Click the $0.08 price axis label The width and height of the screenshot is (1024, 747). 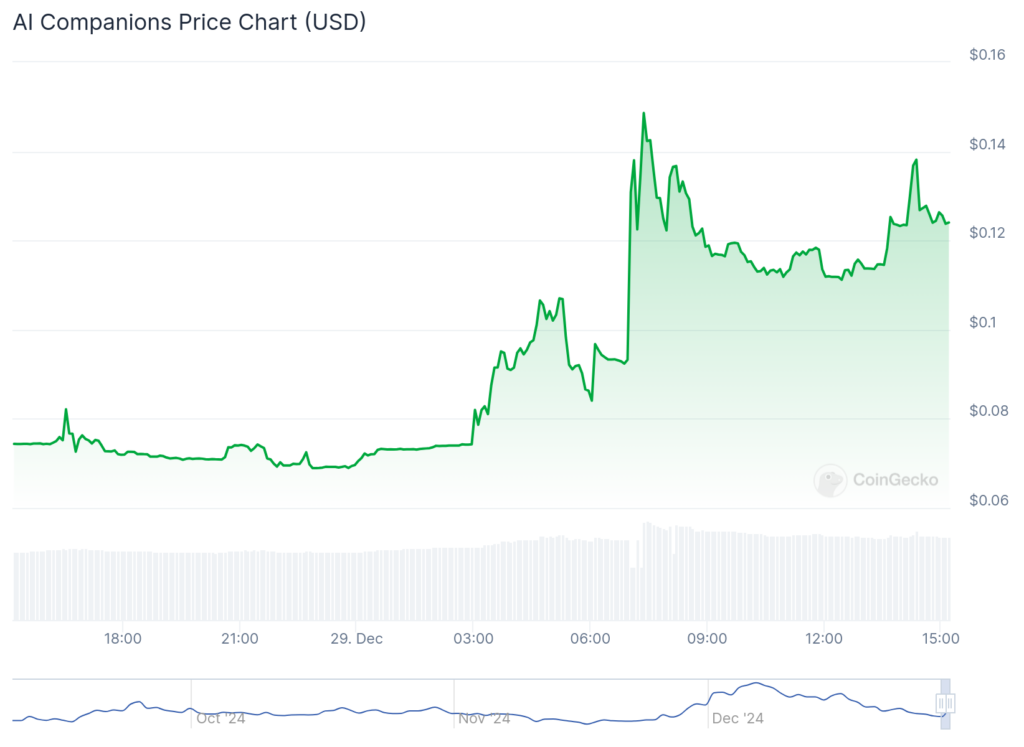coord(987,411)
